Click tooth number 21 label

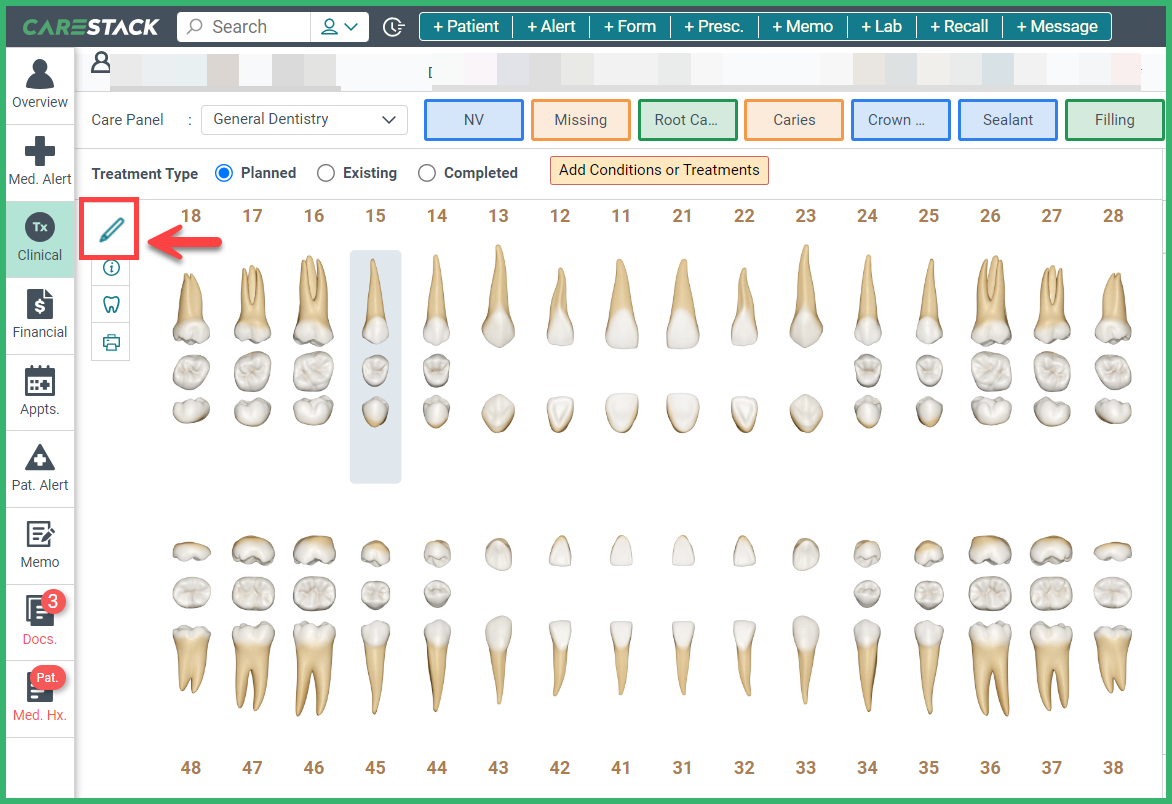point(682,216)
